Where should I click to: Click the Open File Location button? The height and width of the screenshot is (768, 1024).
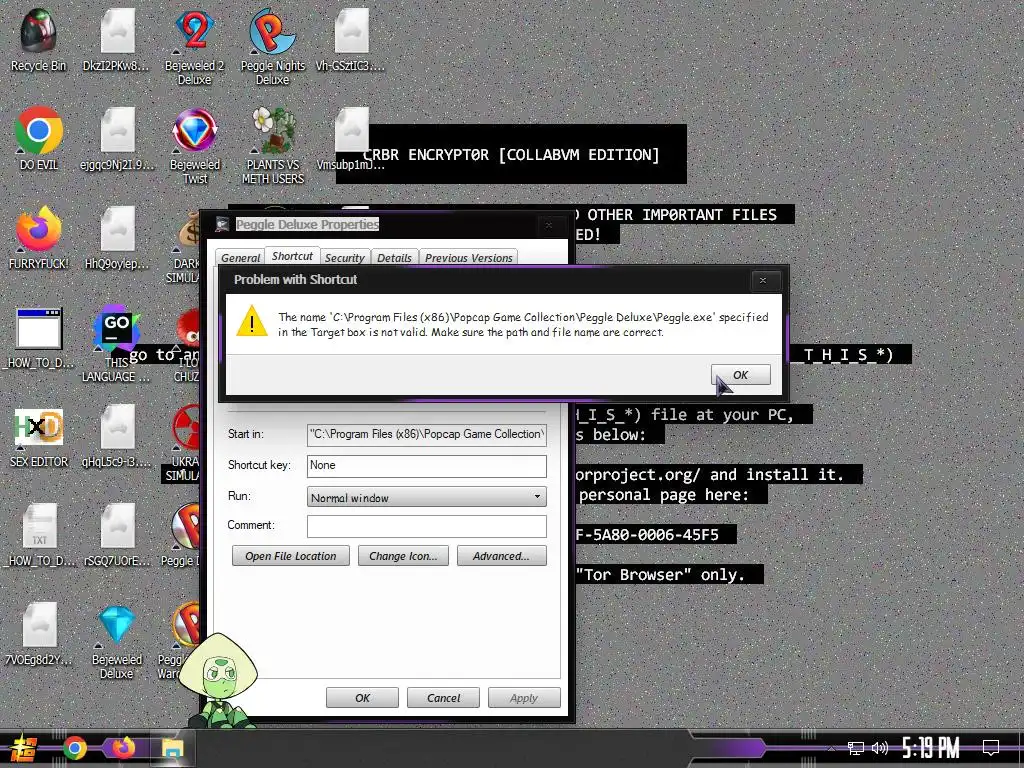pos(291,556)
